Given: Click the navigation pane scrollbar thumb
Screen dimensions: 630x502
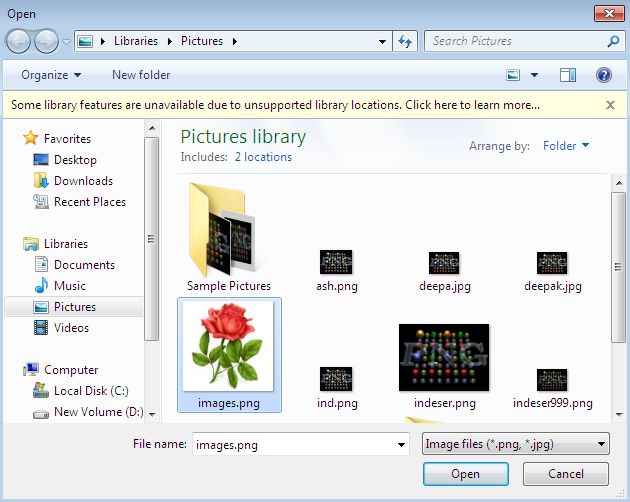Looking at the screenshot, I should (x=151, y=239).
